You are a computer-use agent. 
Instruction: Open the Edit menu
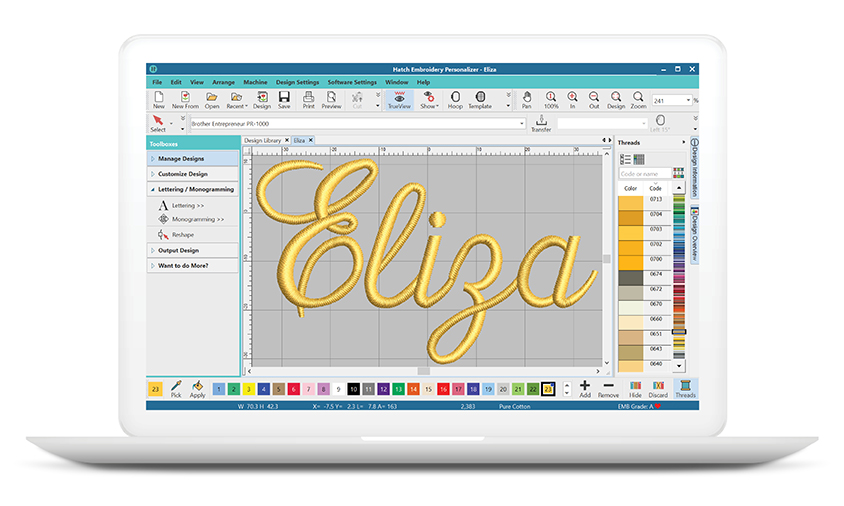tap(176, 82)
